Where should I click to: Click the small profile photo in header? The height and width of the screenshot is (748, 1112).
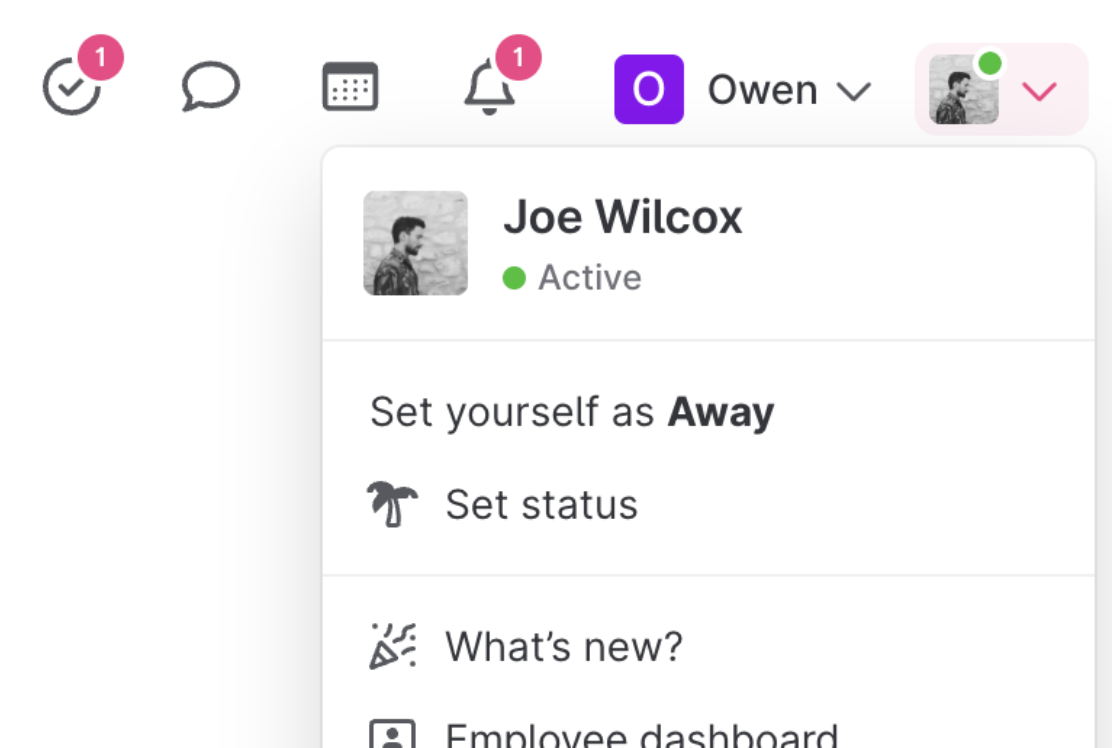tap(963, 90)
